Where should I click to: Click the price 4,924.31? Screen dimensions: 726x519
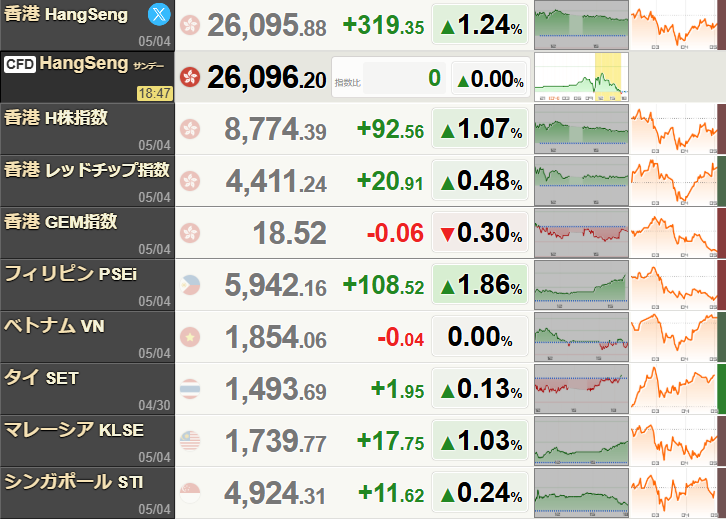275,493
